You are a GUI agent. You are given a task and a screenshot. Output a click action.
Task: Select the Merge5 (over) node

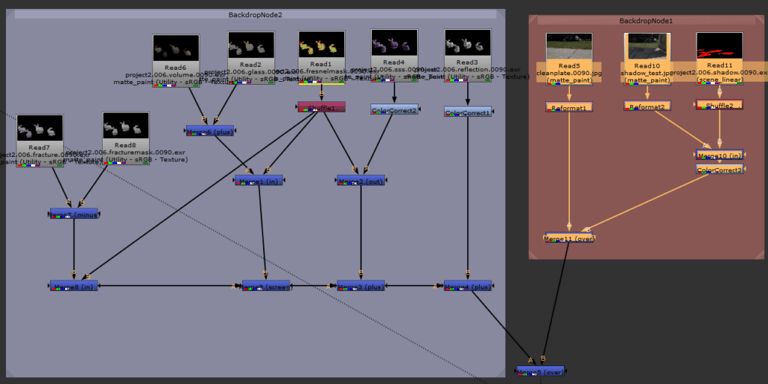pos(540,371)
